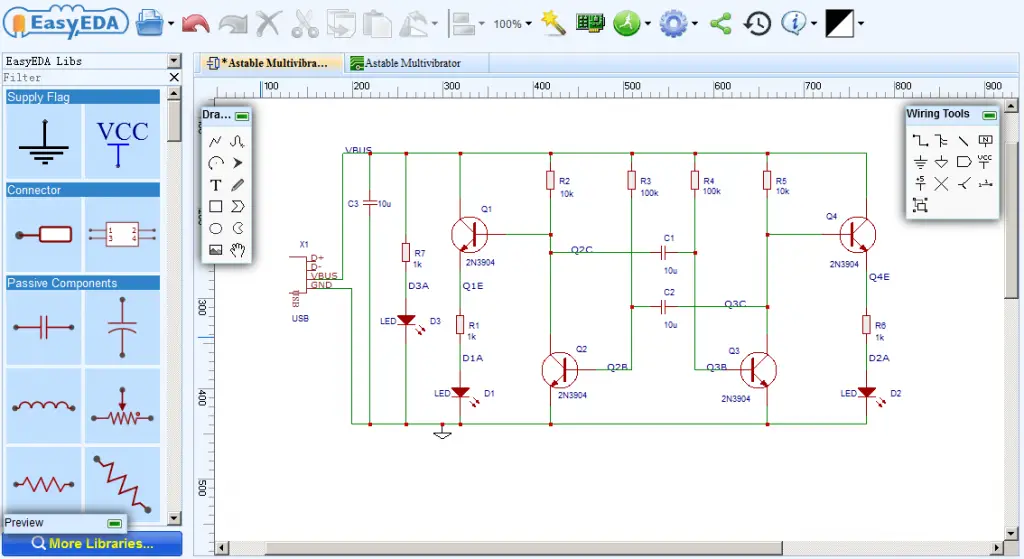Viewport: 1024px width, 559px height.
Task: Select the +5V flag wiring tool
Action: pyautogui.click(x=920, y=184)
